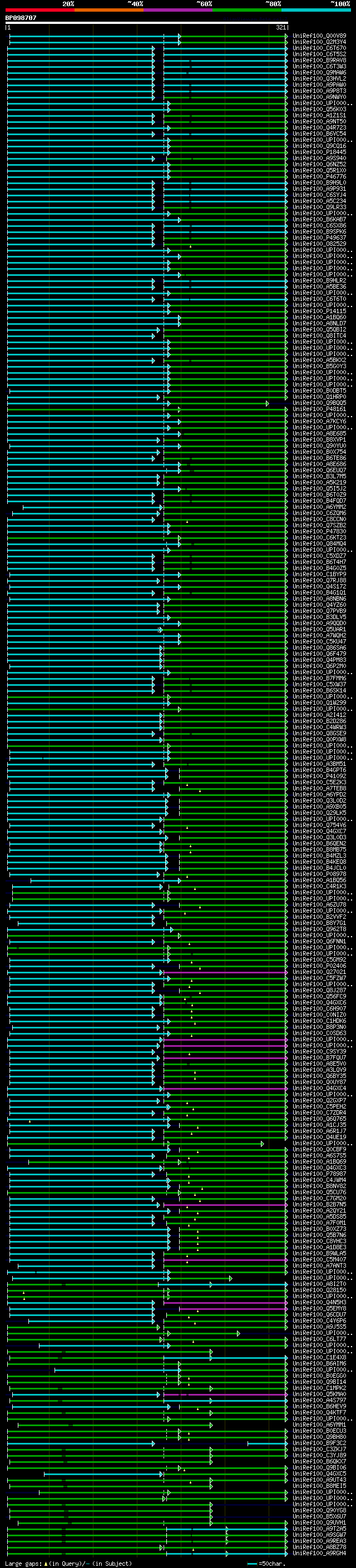Viewport: 356px width, 1568px height.
Task: Select hit UniRef100_B9SPK6
Action: pyautogui.click(x=319, y=232)
